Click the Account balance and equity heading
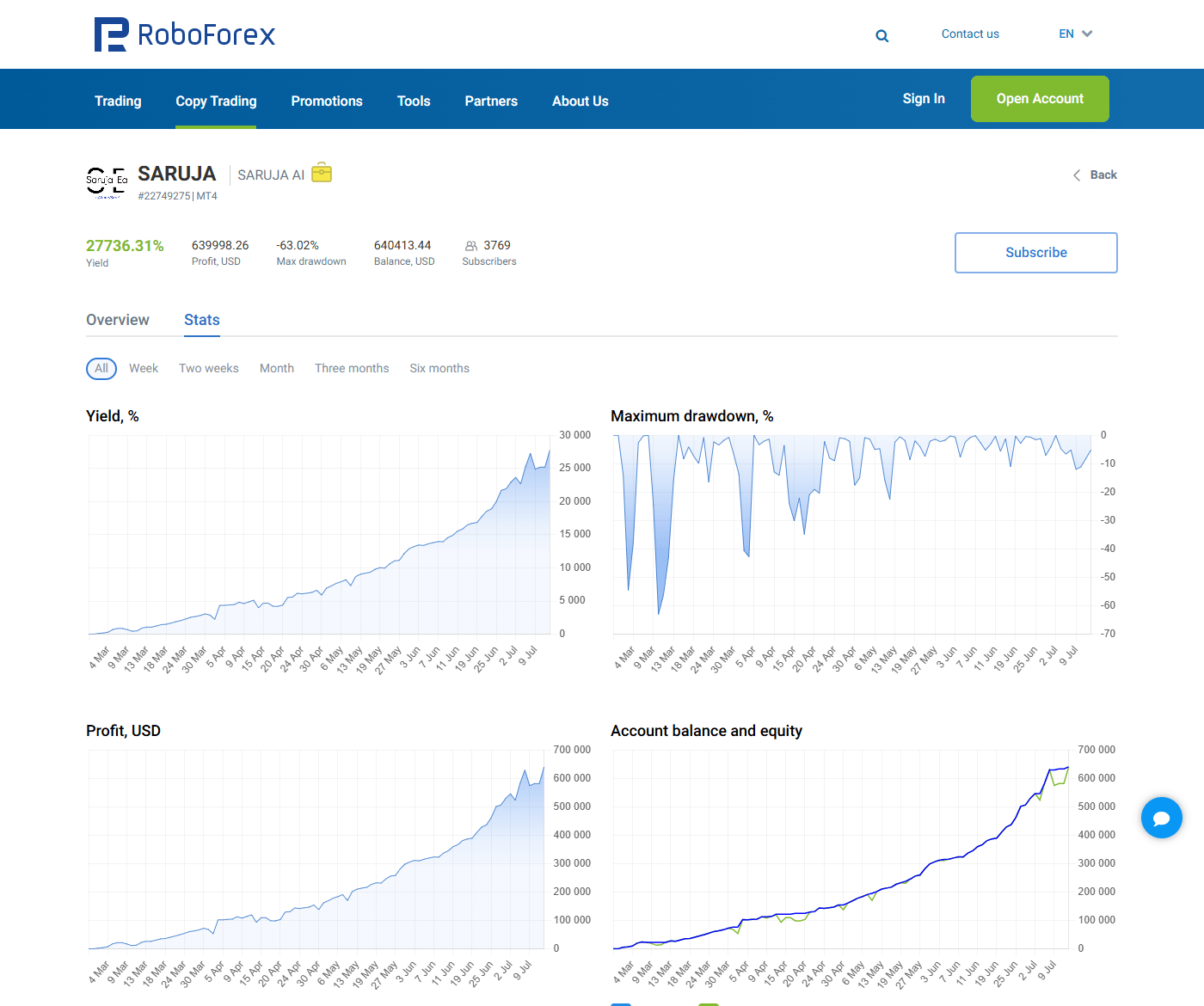The image size is (1204, 1006). click(x=707, y=731)
